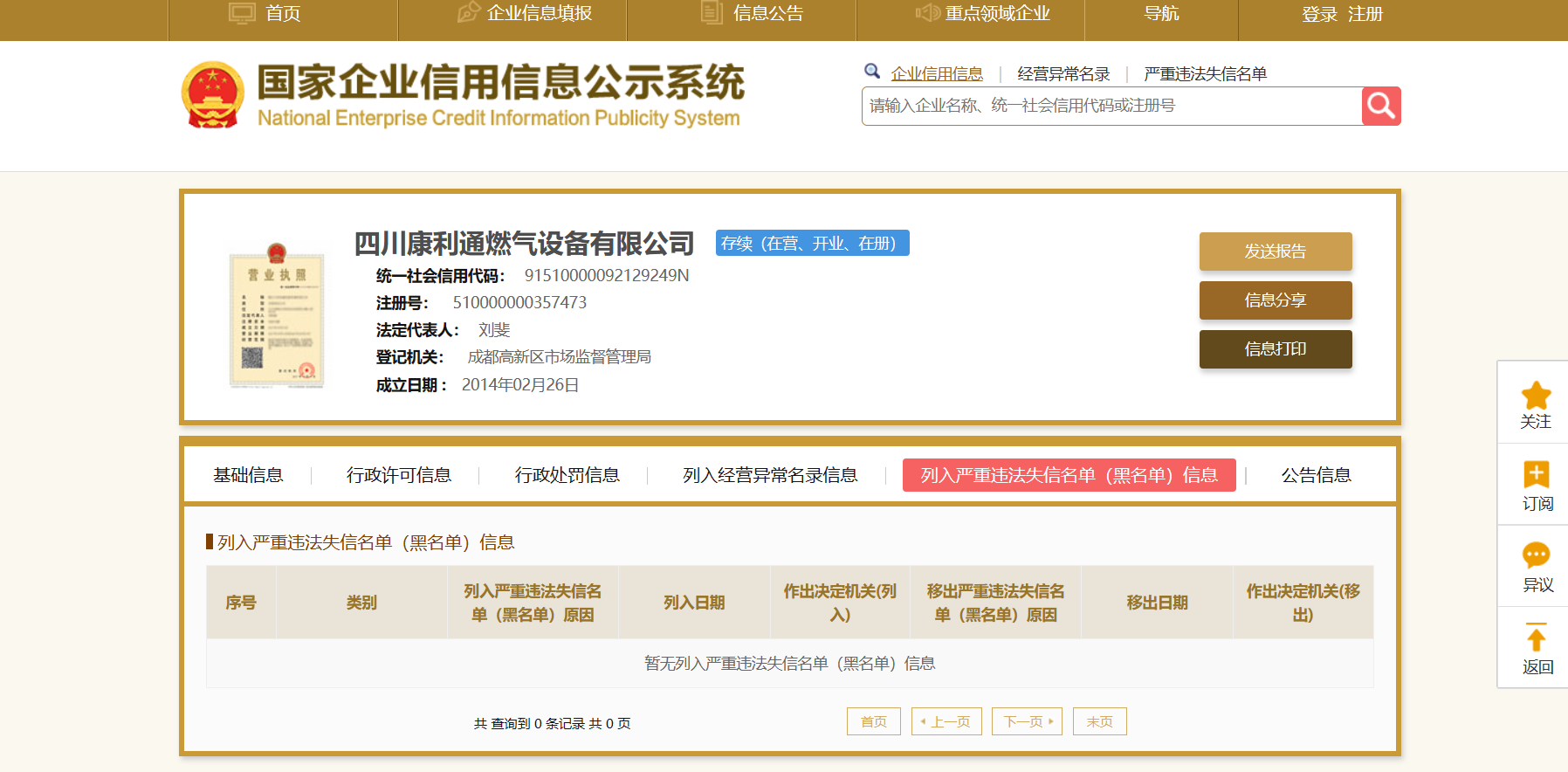This screenshot has height=772, width=1568.
Task: Open 首页 in top navigation
Action: coord(283,13)
